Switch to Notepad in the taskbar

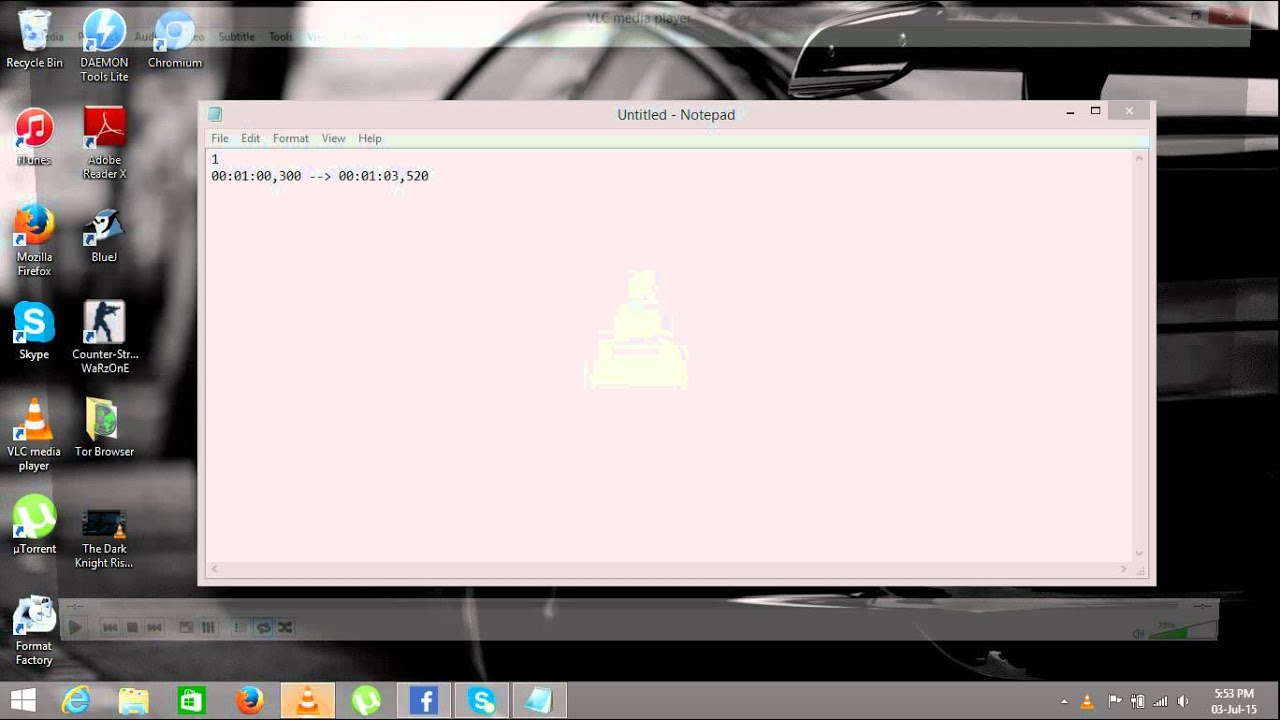coord(539,700)
